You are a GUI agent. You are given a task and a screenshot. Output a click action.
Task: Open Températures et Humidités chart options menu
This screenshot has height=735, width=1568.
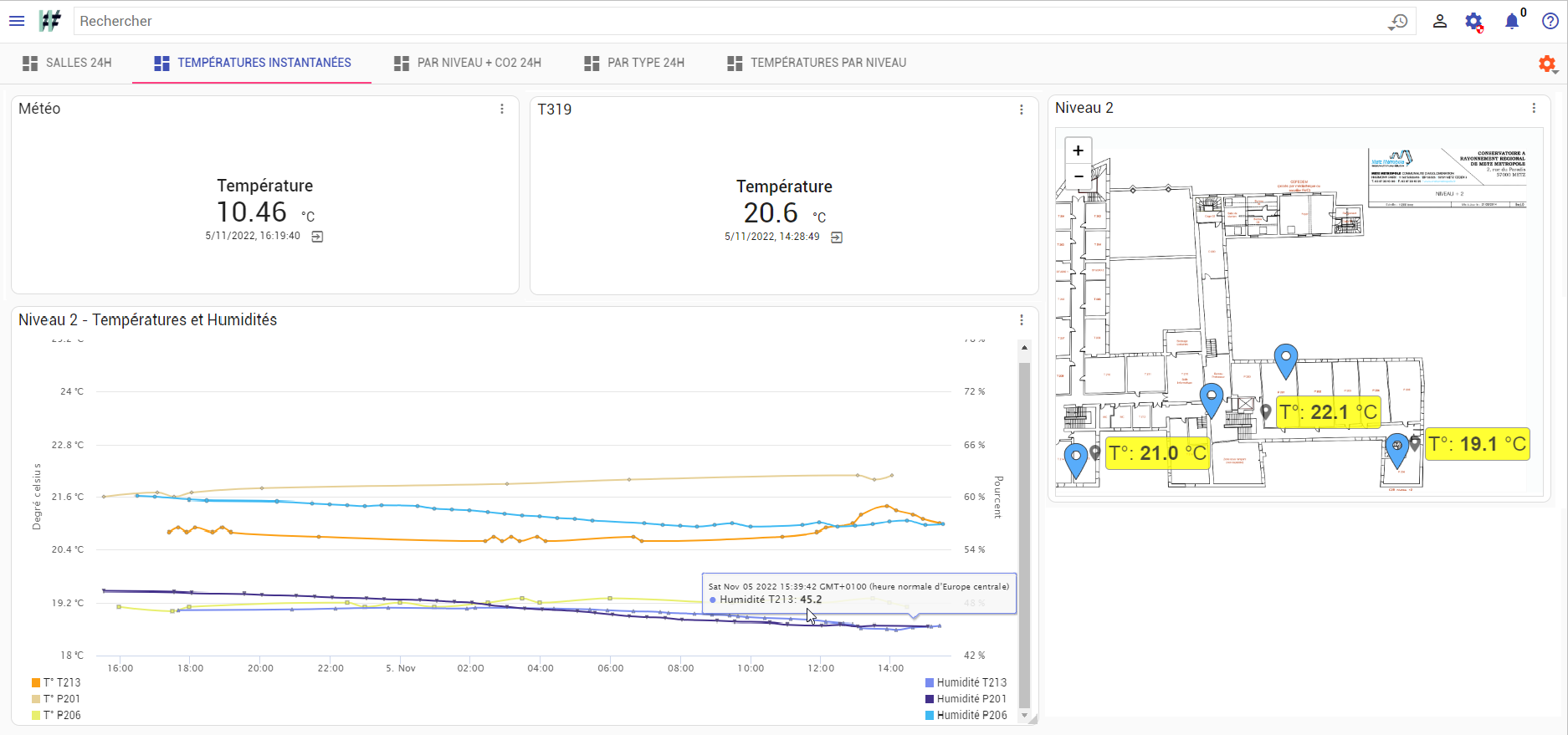point(1022,319)
